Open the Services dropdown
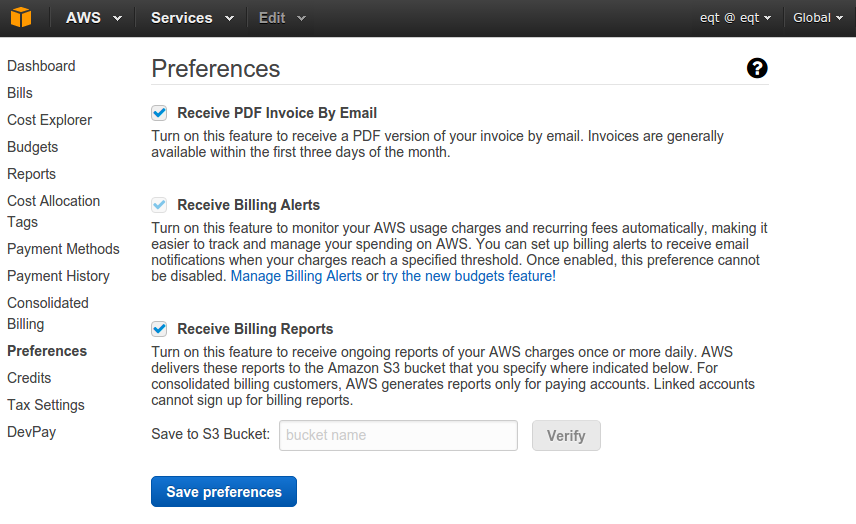The height and width of the screenshot is (524, 856). [193, 18]
